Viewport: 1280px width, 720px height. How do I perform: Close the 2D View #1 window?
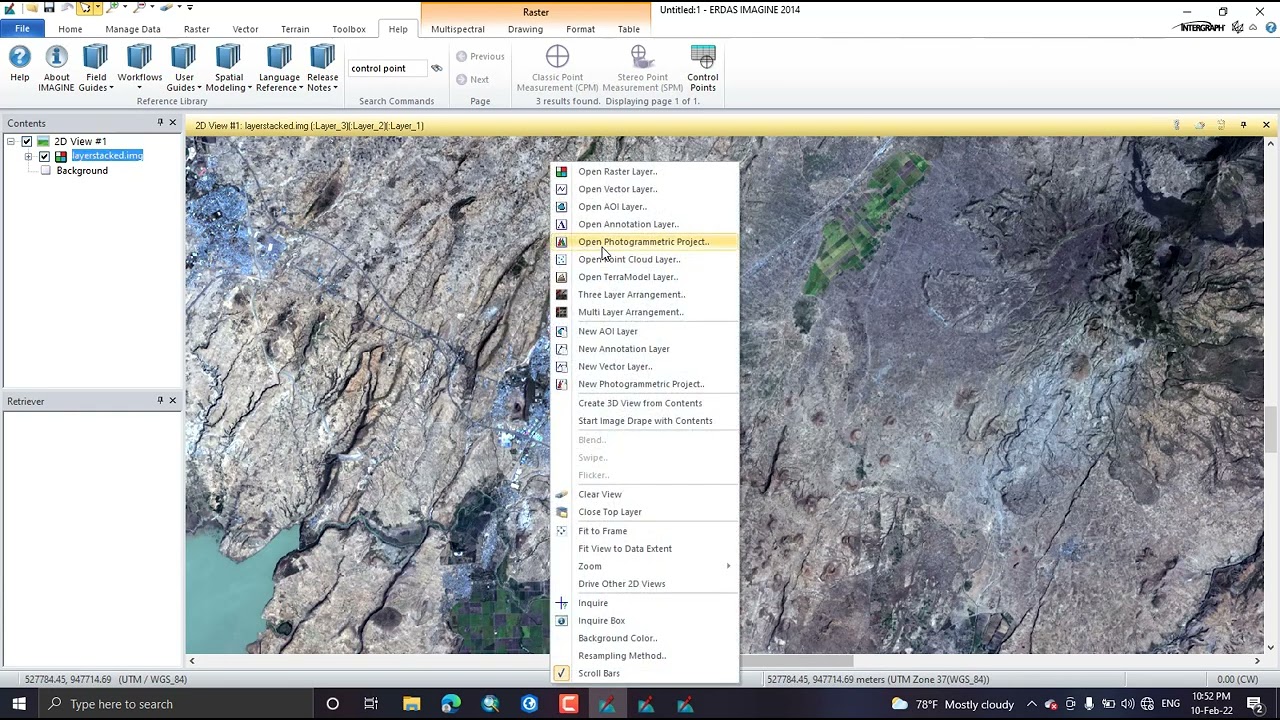tap(1266, 125)
